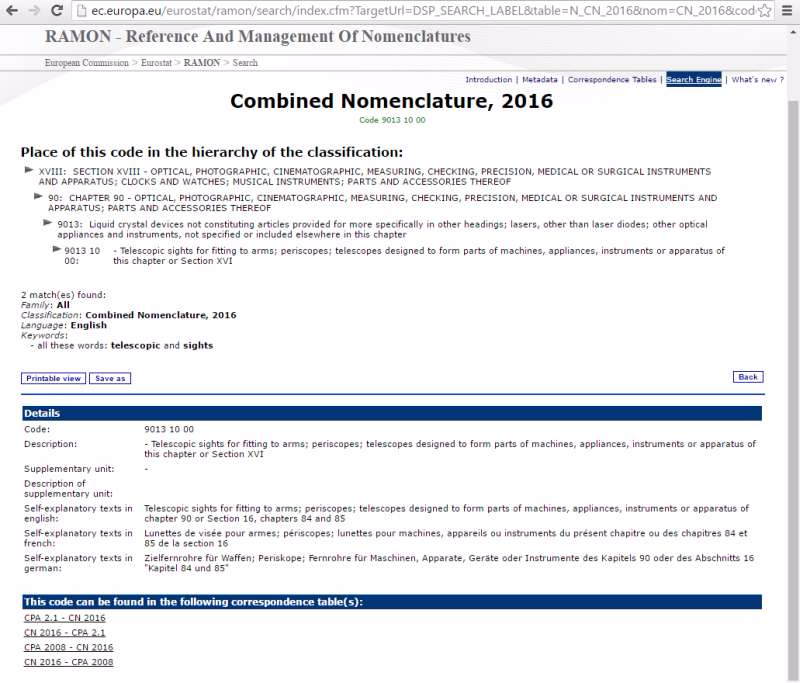This screenshot has height=683, width=800.
Task: Click the Printable view button
Action: [x=53, y=378]
